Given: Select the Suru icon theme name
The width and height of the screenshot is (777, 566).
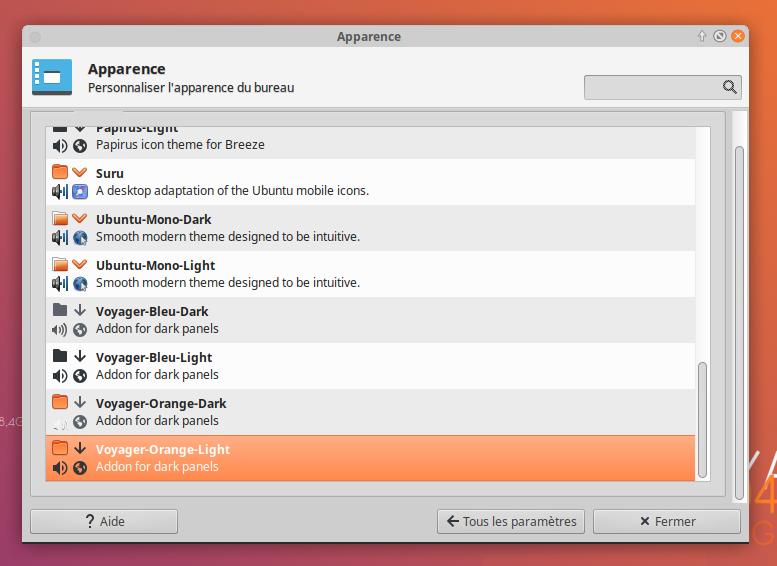Looking at the screenshot, I should pyautogui.click(x=110, y=173).
